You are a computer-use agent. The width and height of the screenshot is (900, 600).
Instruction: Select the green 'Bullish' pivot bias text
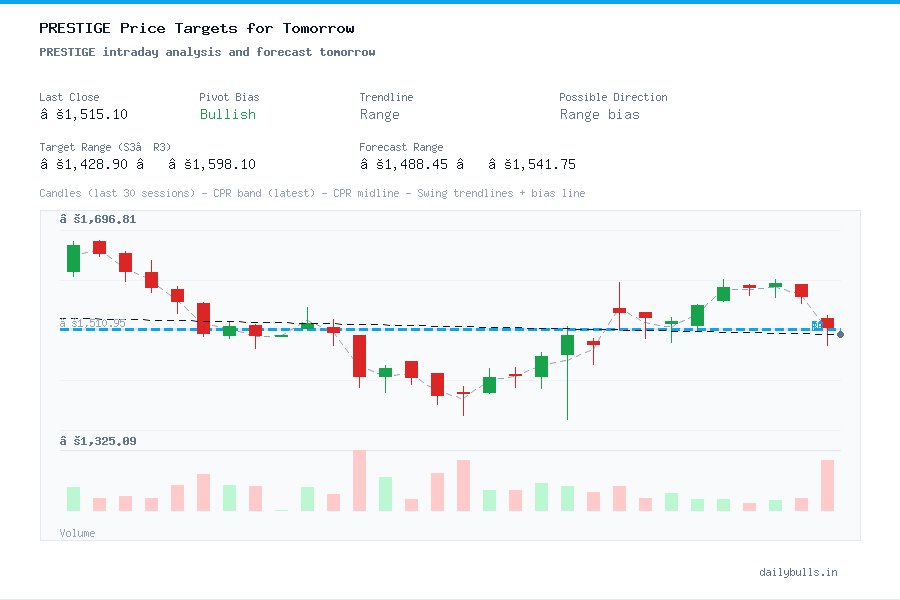pos(228,115)
